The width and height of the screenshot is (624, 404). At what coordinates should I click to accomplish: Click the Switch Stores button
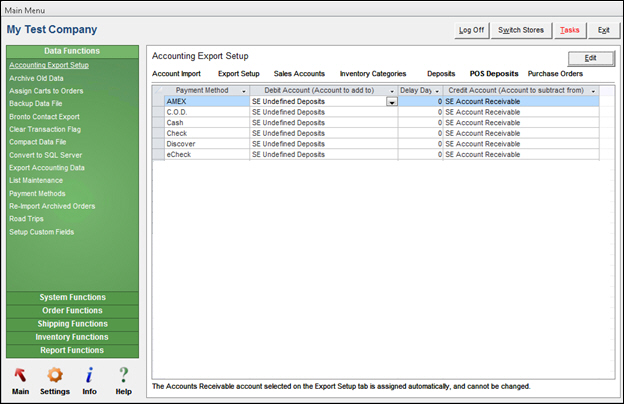click(x=521, y=30)
